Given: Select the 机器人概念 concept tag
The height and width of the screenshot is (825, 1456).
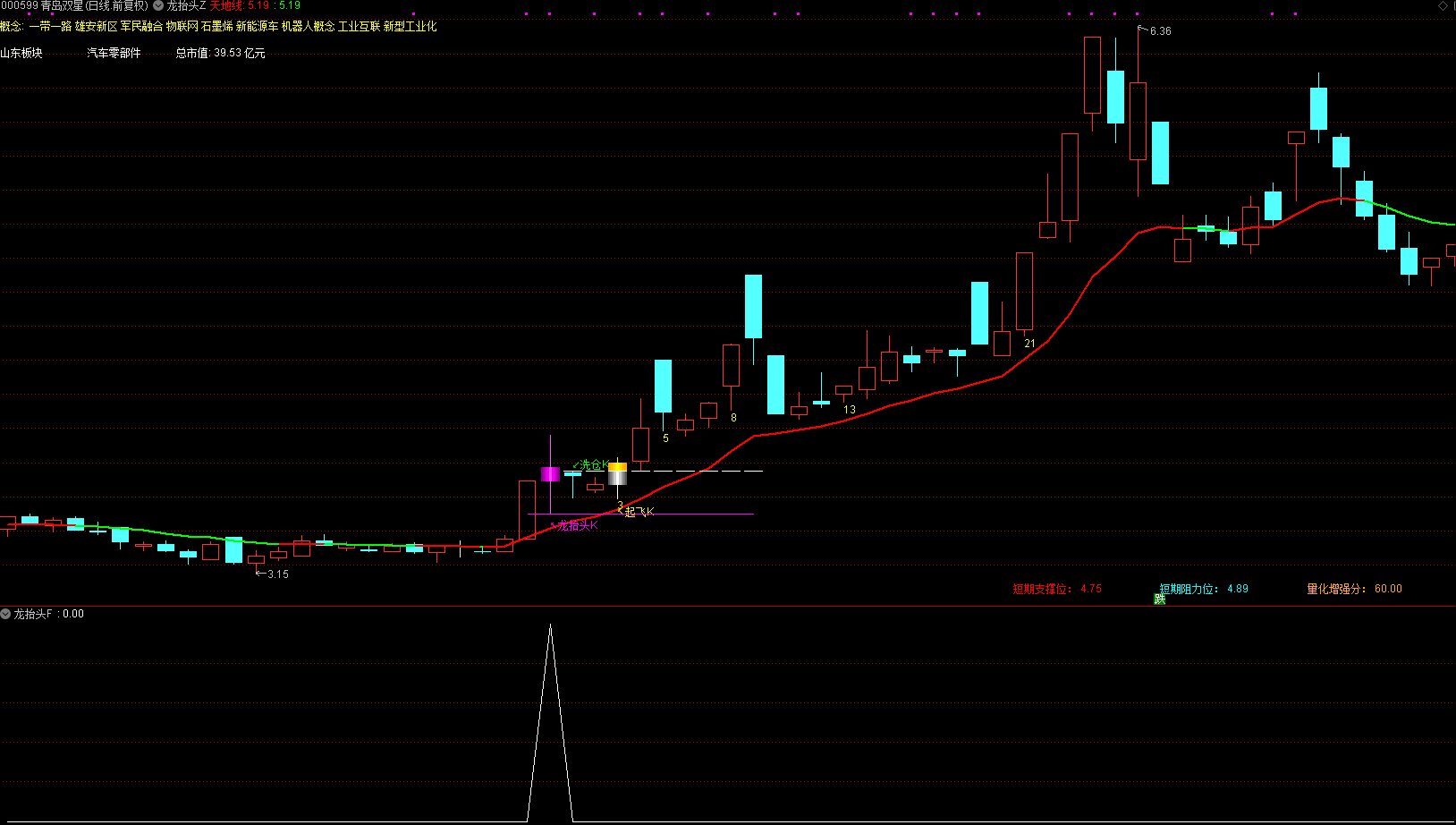Looking at the screenshot, I should [309, 27].
